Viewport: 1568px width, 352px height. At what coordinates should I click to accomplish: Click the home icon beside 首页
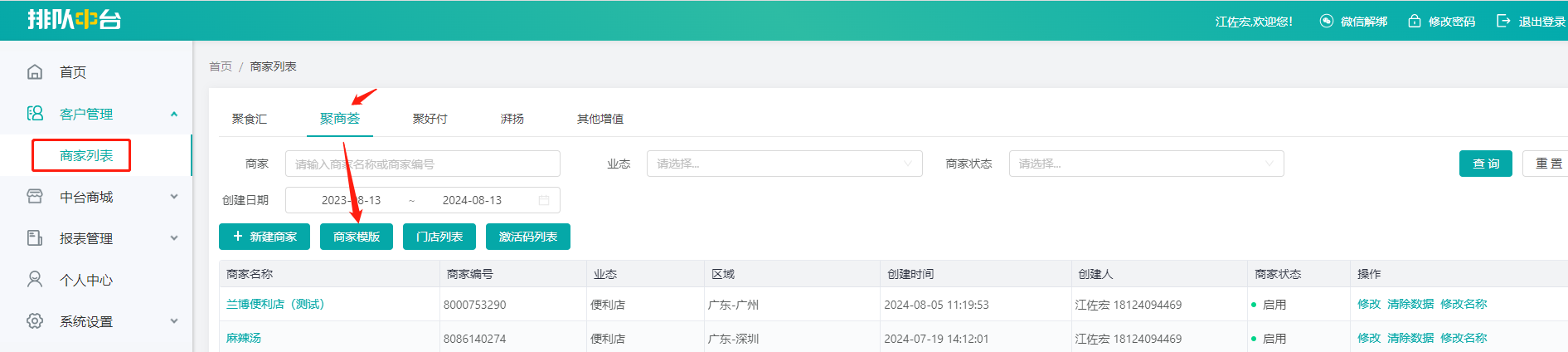tap(35, 72)
